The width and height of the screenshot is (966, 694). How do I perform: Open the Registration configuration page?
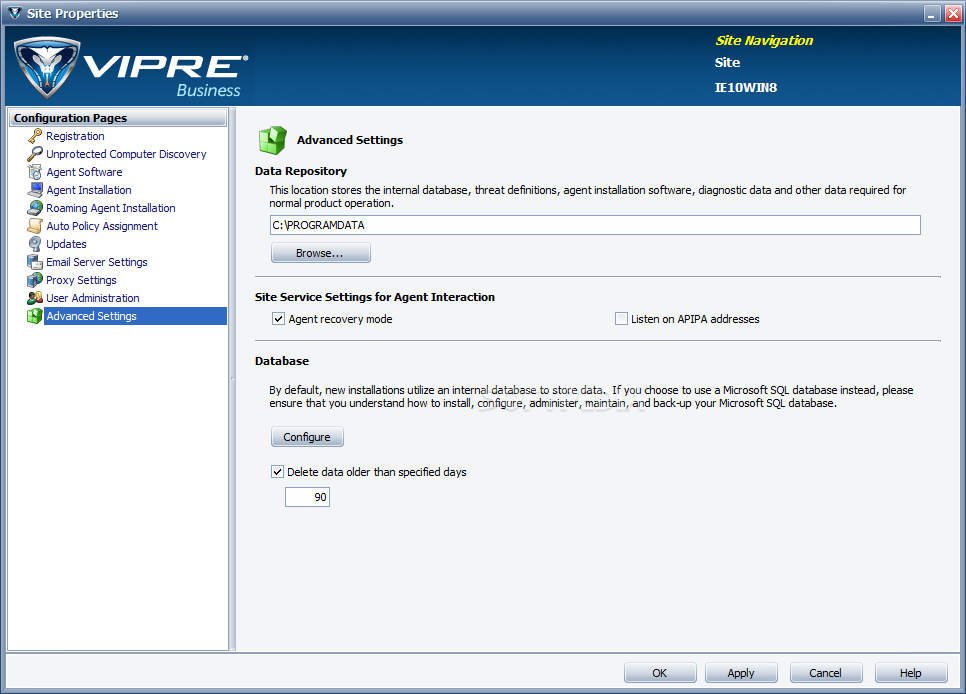point(75,136)
